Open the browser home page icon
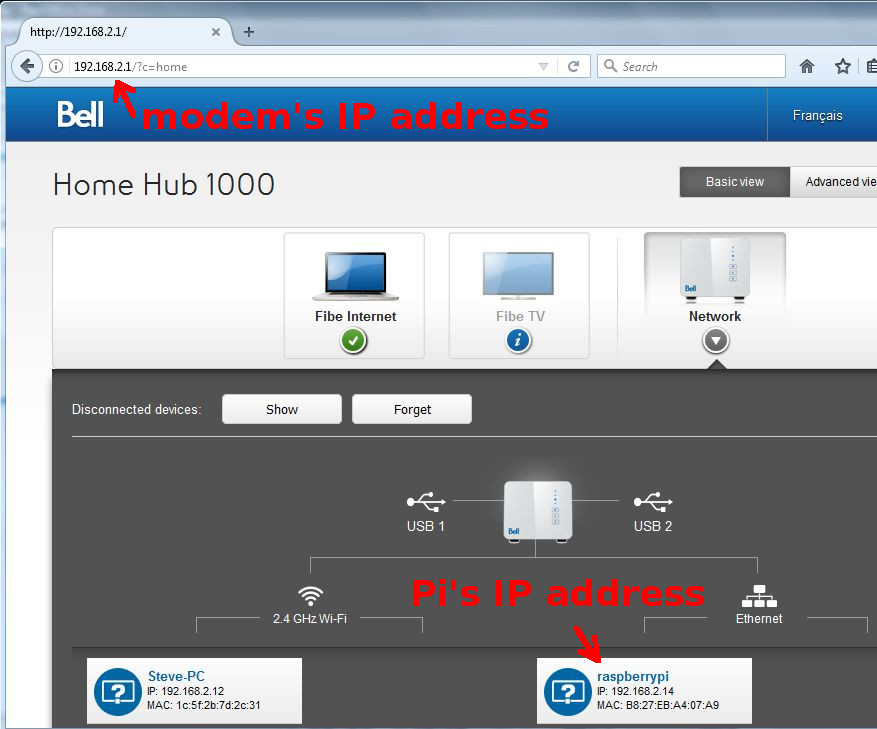 click(807, 67)
